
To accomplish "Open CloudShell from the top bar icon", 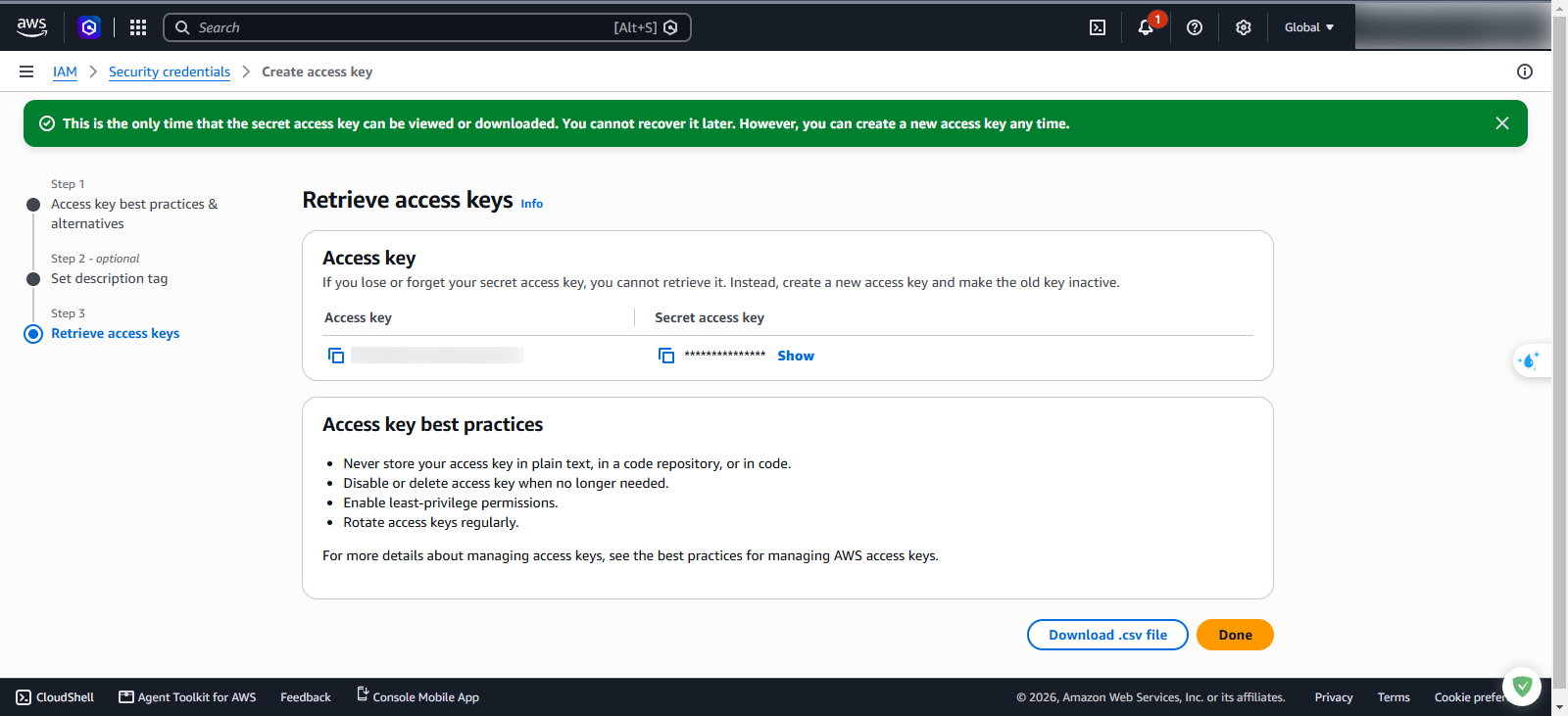I will point(1098,27).
